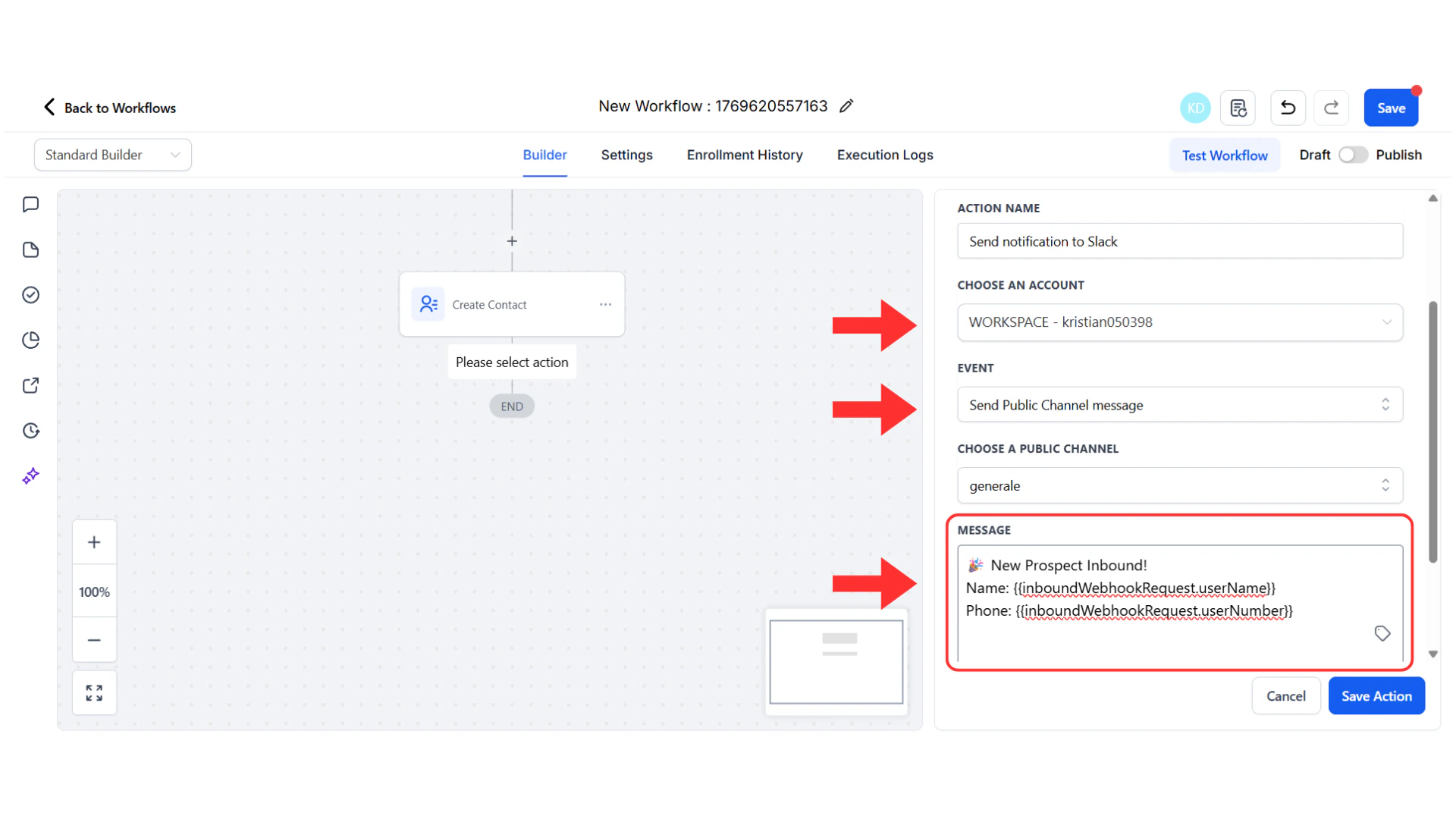Open the version history icon near Save

[1238, 108]
